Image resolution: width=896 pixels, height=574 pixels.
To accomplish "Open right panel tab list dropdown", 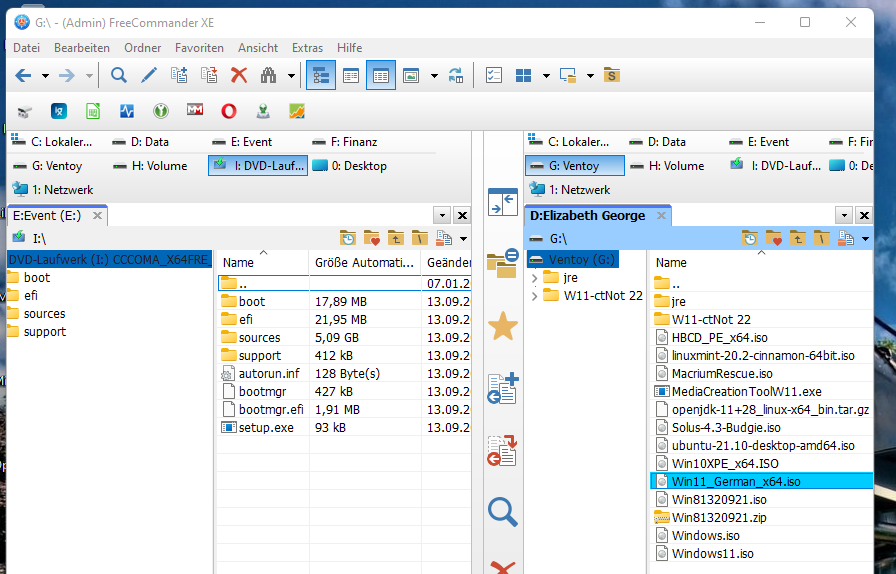I will (x=844, y=216).
